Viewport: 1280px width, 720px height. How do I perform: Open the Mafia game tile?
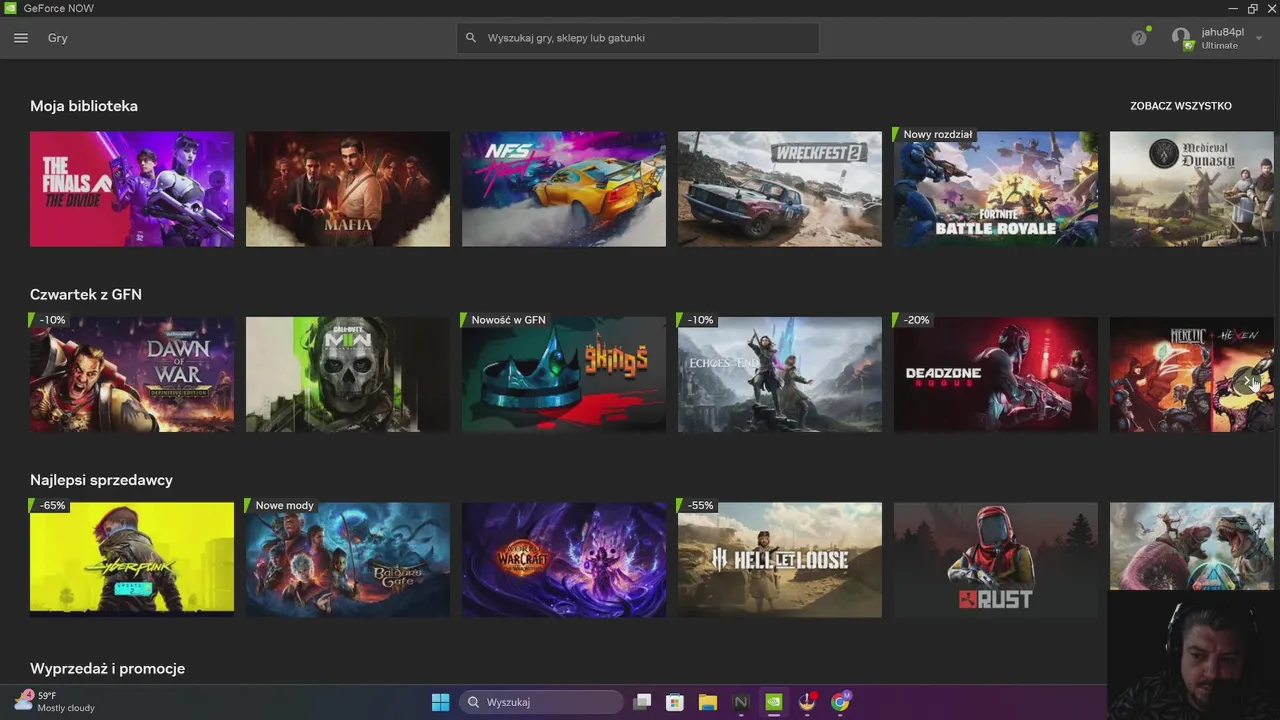(348, 189)
